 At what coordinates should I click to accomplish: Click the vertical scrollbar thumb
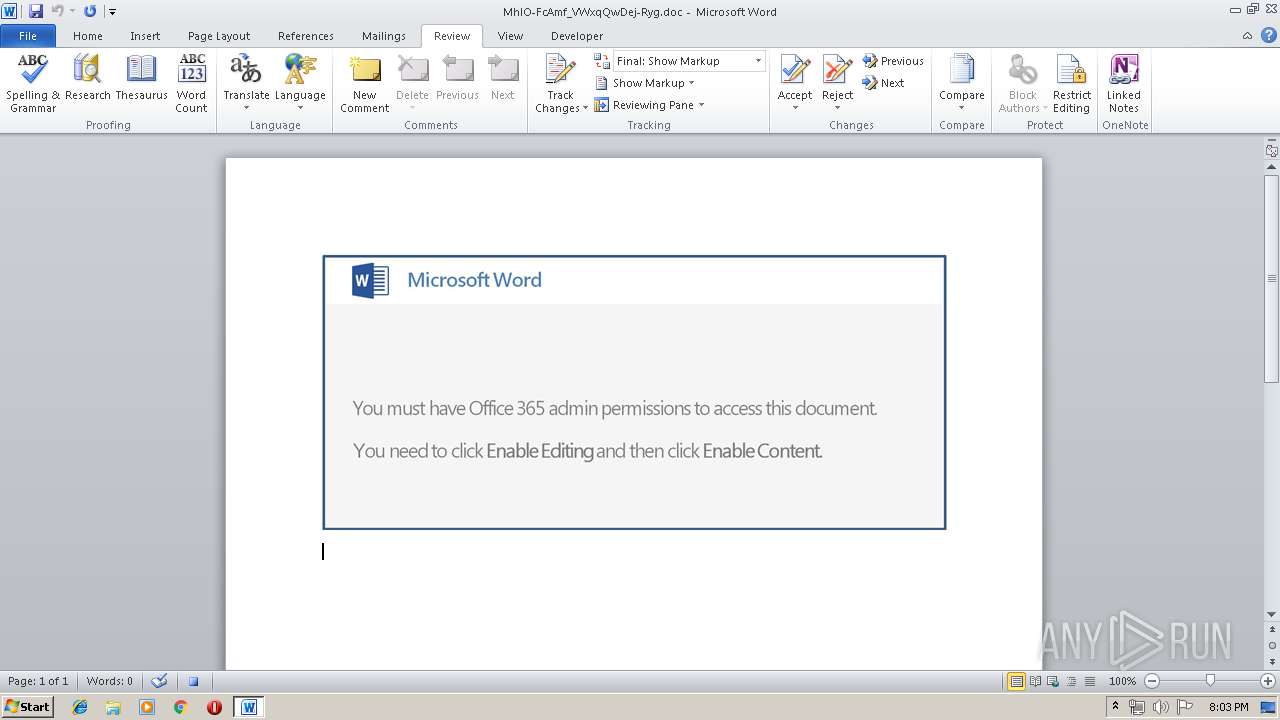[1272, 277]
